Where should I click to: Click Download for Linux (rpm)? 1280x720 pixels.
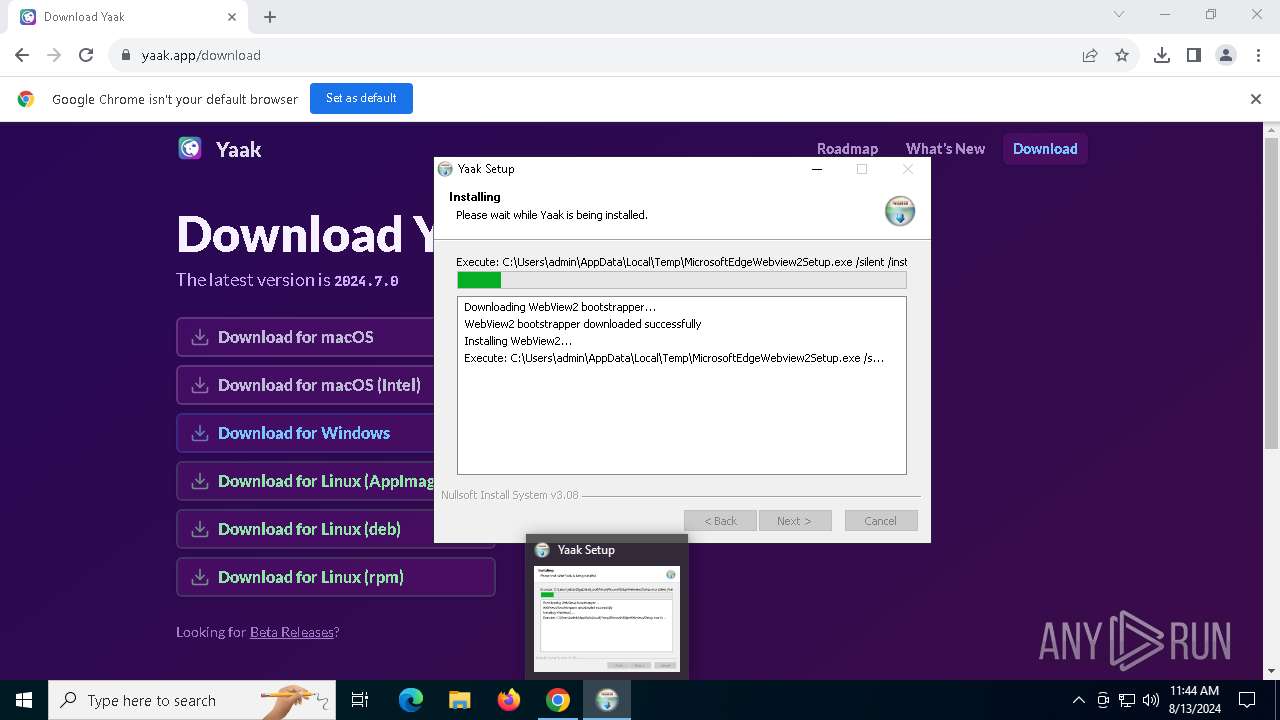(335, 577)
